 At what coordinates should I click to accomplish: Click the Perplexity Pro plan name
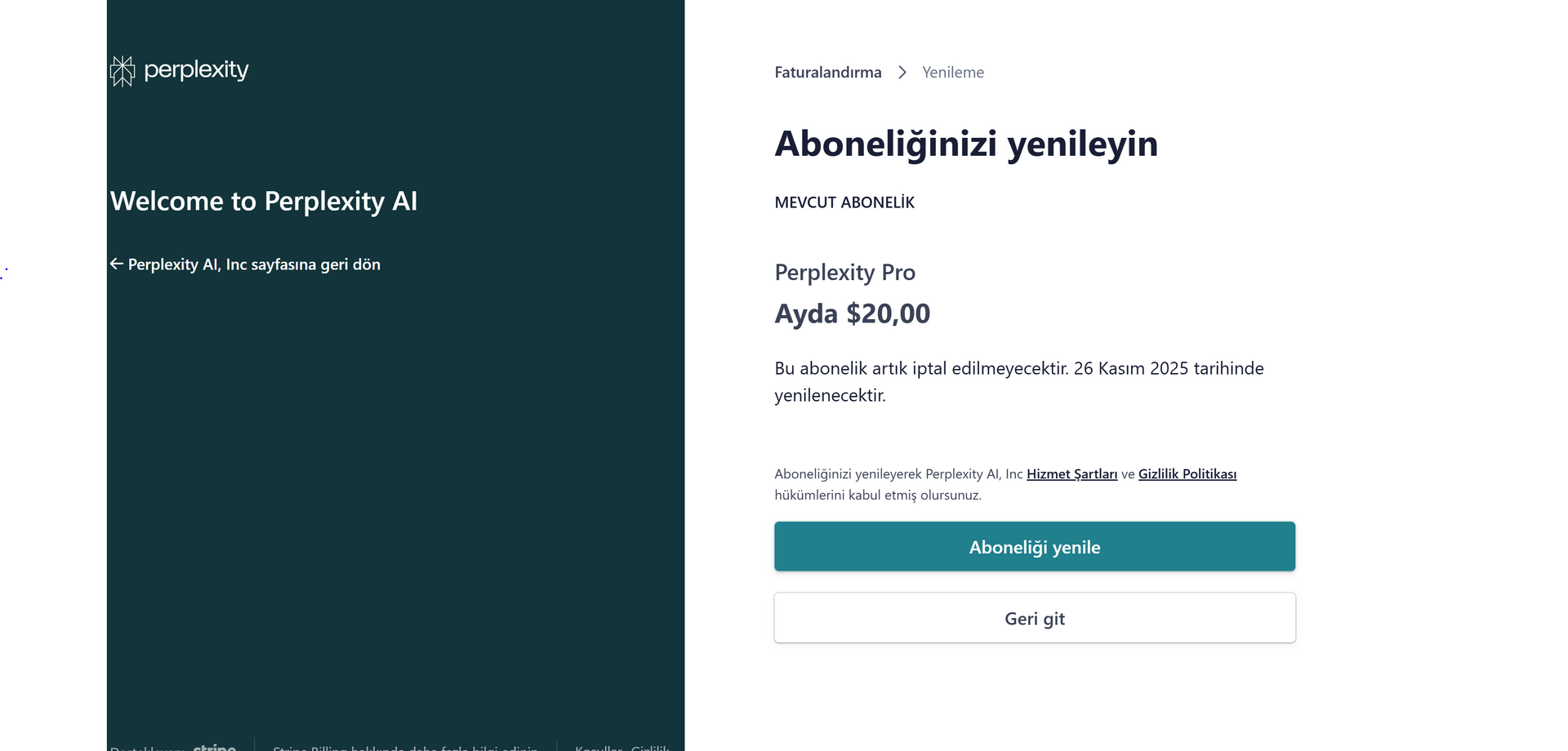tap(844, 273)
